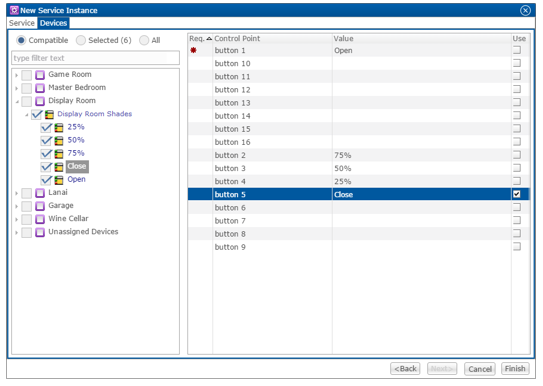The width and height of the screenshot is (543, 386).
Task: Click the 50% shade device icon
Action: [59, 141]
